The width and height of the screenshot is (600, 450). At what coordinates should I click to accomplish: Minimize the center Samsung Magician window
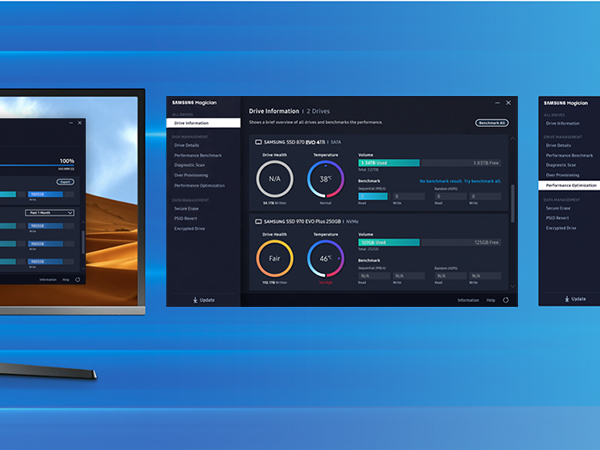pyautogui.click(x=497, y=103)
